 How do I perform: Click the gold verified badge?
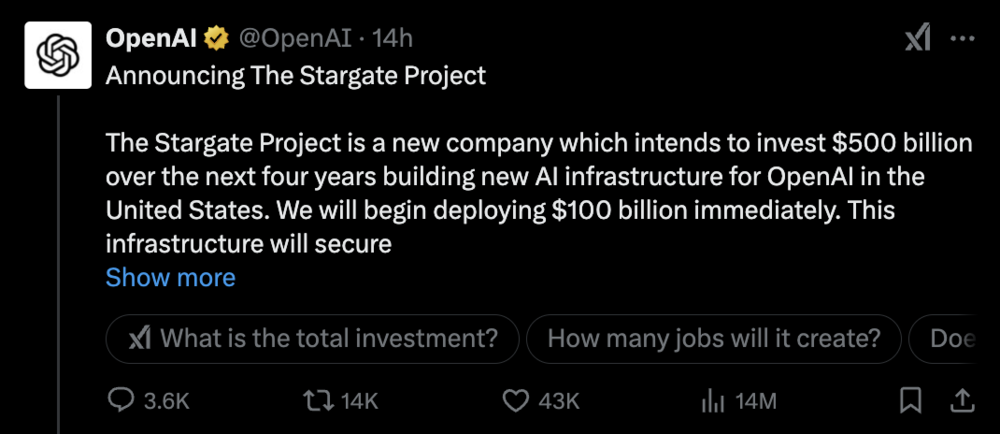click(216, 39)
